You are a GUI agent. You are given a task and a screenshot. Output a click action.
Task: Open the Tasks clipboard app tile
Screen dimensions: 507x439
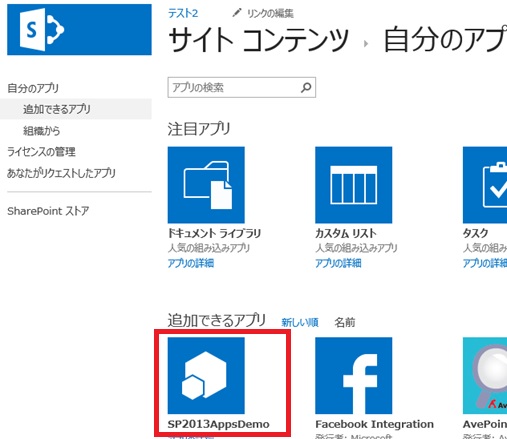(x=485, y=185)
